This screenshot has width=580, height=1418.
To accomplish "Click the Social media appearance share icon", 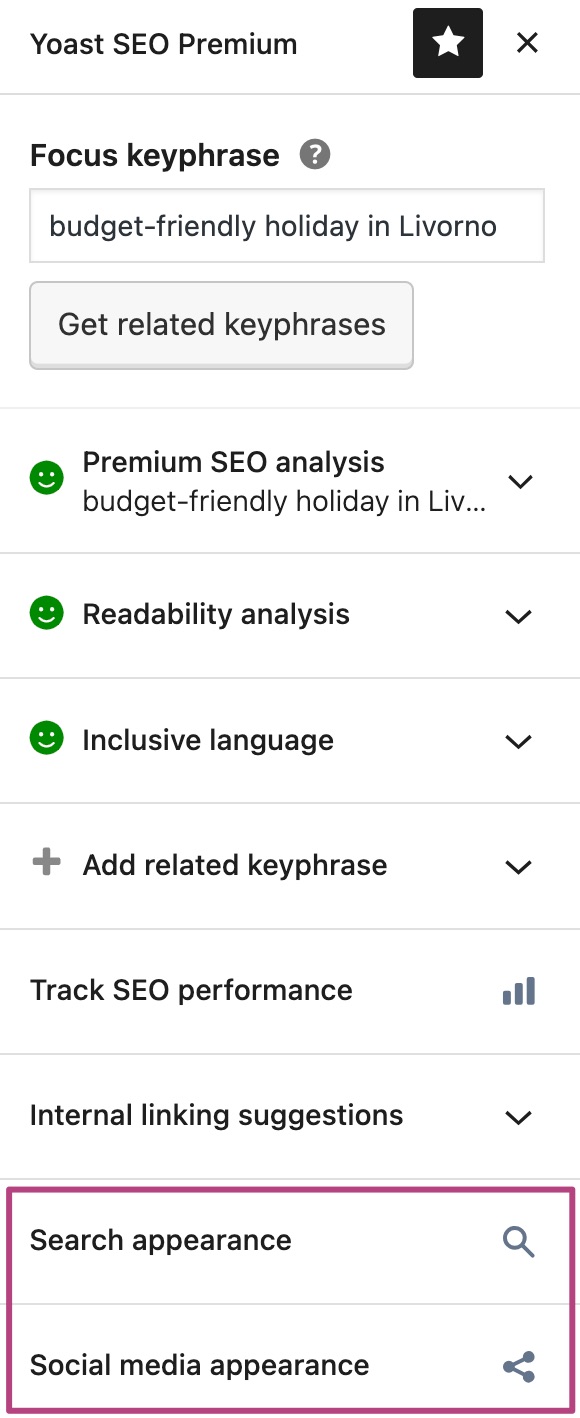I will [x=519, y=1367].
